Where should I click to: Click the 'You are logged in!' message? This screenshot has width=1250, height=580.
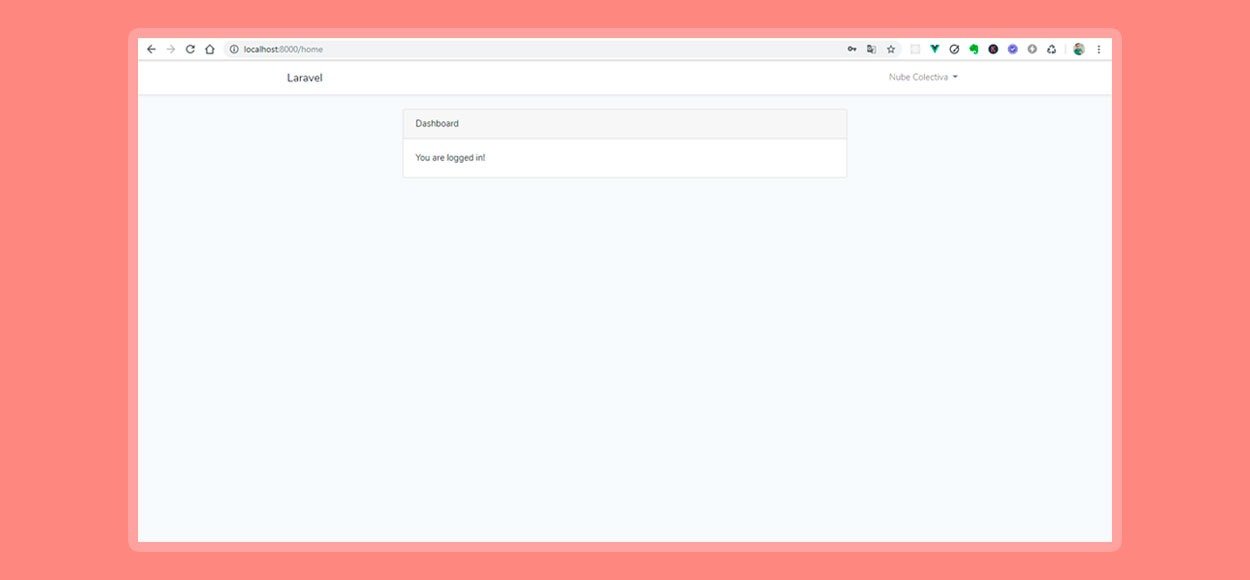tap(450, 158)
